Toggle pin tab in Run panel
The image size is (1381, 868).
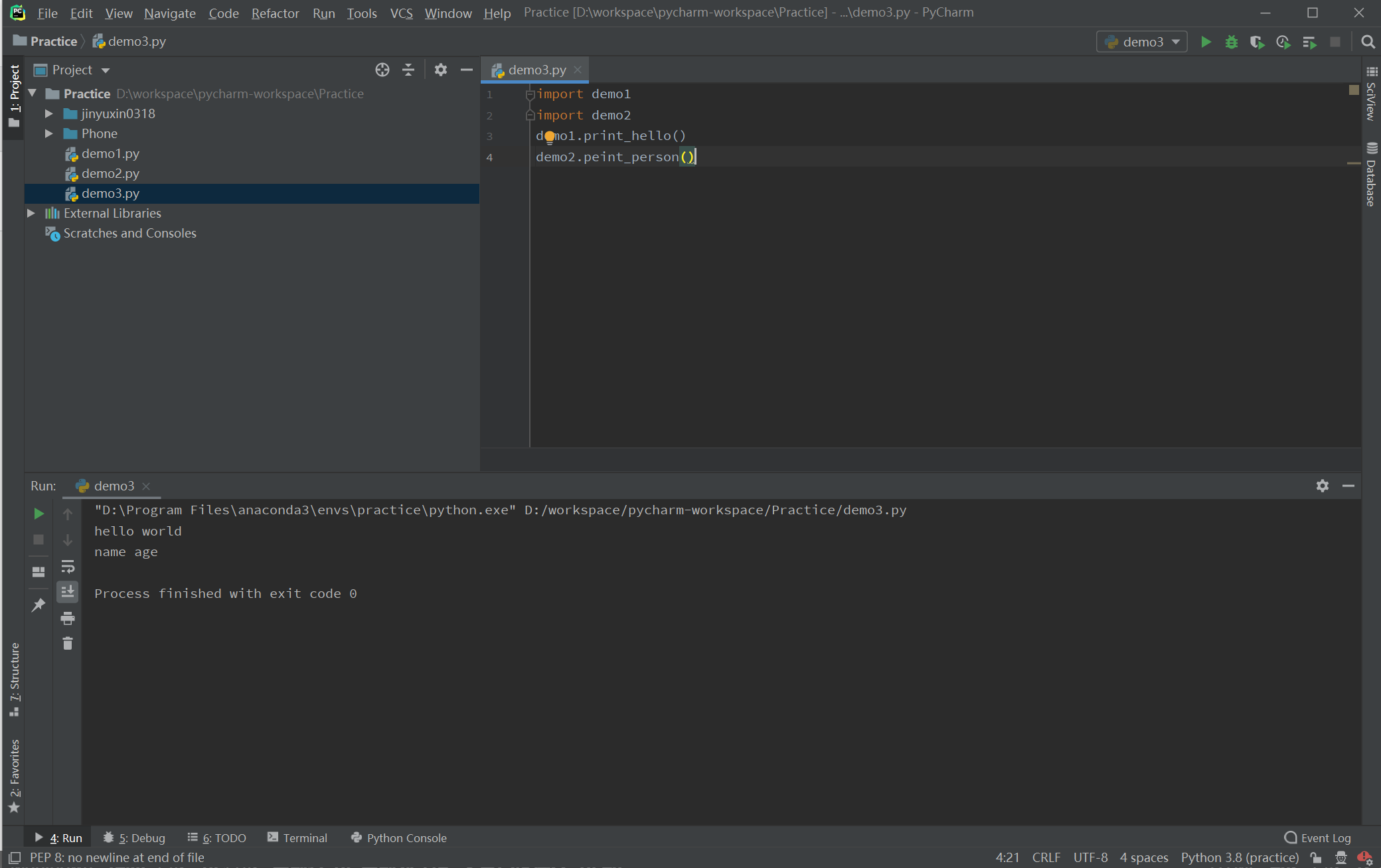tap(39, 605)
